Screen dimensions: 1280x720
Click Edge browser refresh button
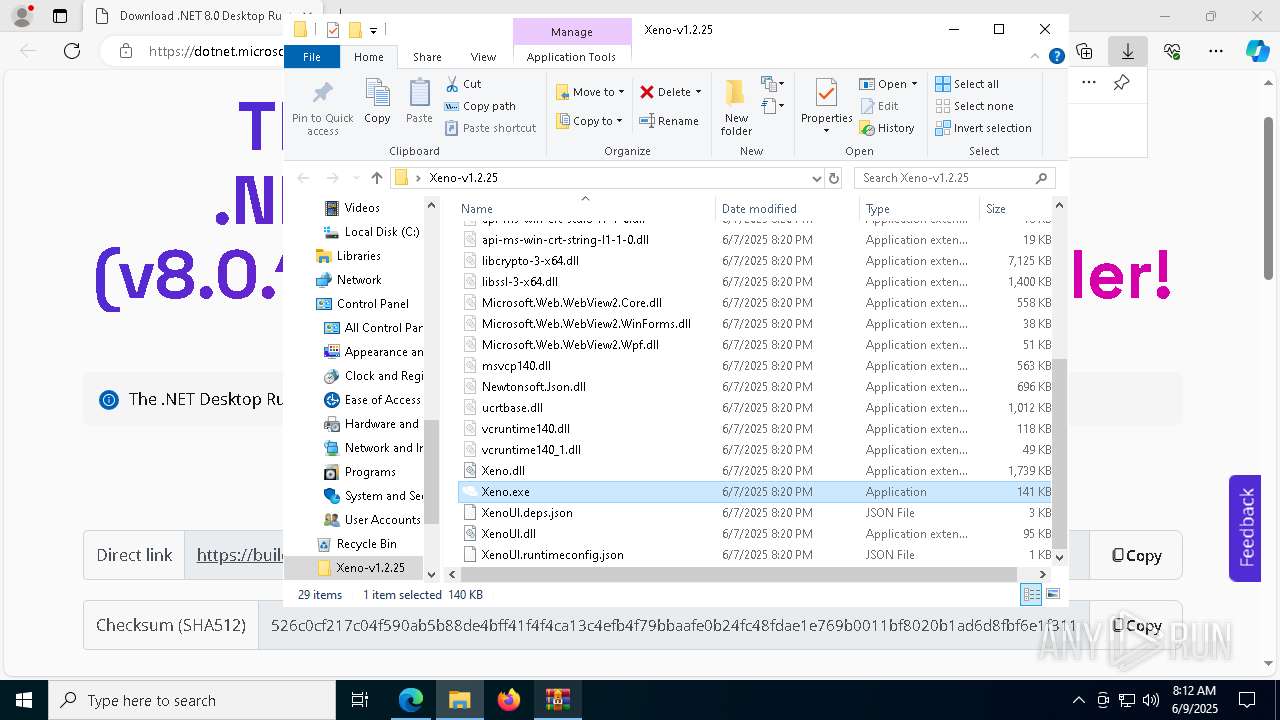(72, 51)
